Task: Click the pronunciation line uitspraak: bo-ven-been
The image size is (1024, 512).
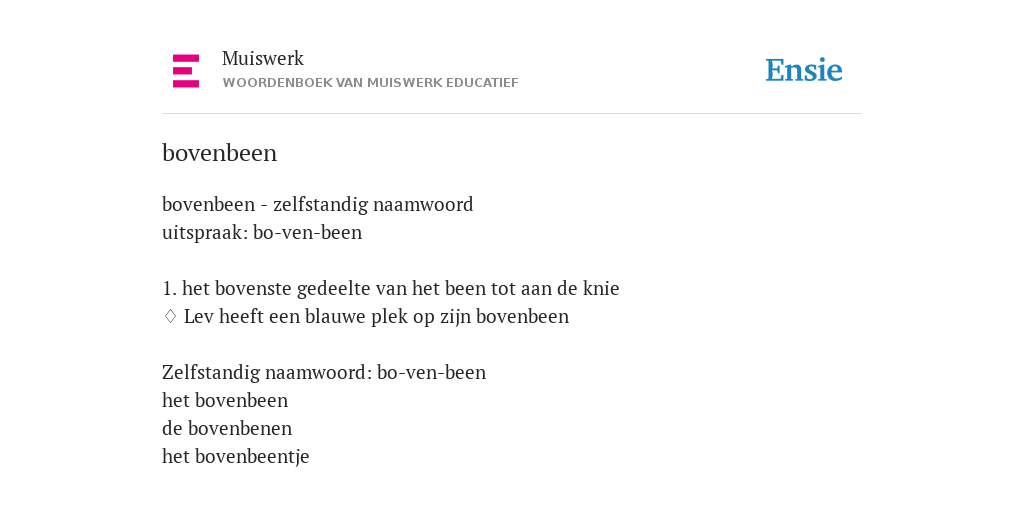Action: (x=262, y=232)
